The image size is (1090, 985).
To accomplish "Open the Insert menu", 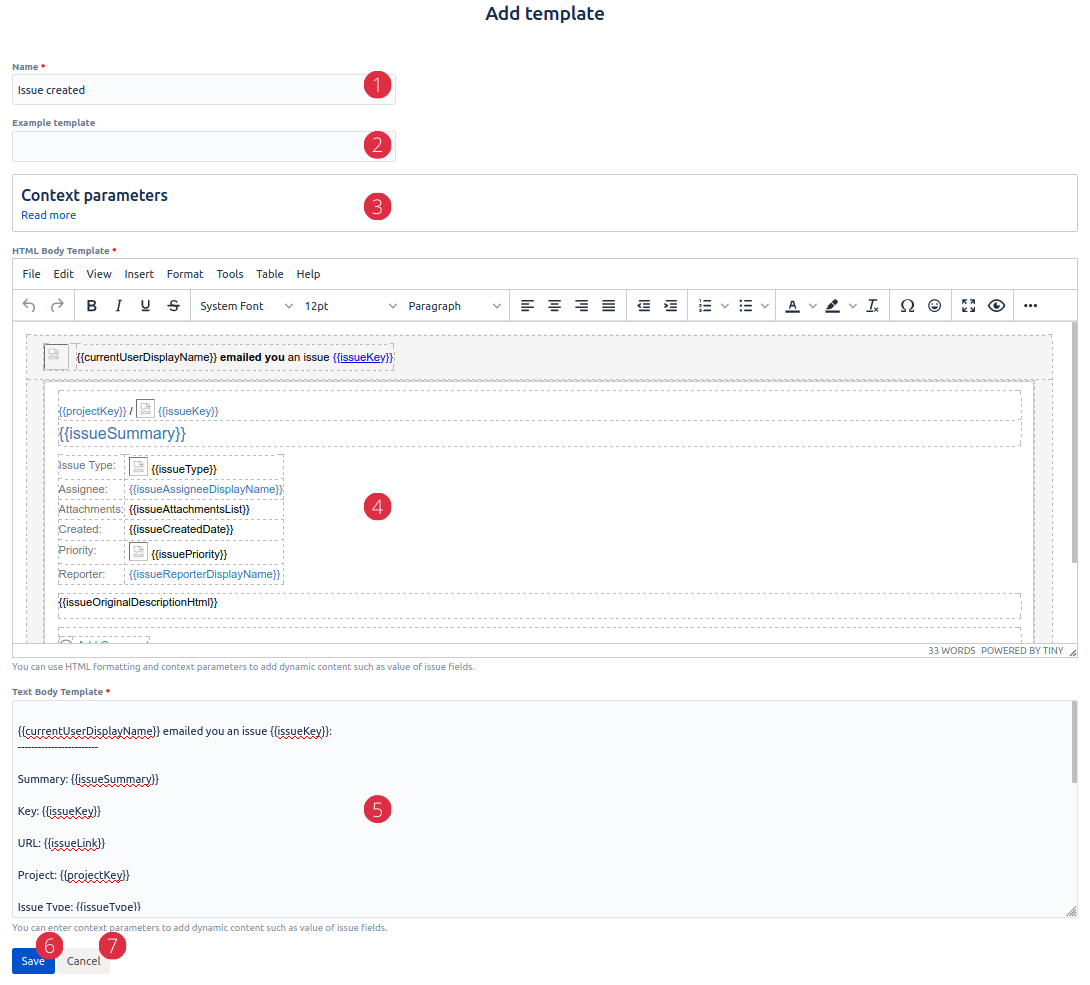I will coord(139,274).
